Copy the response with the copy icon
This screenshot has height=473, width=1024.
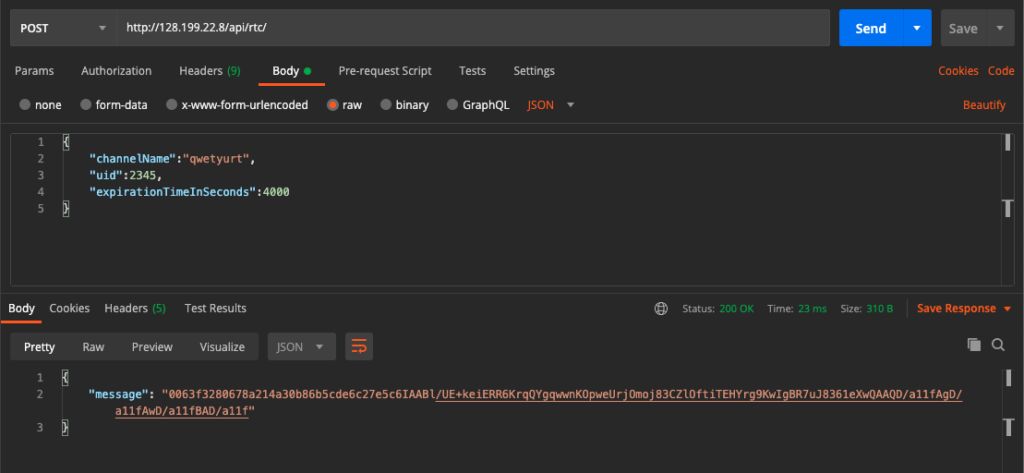tap(974, 345)
